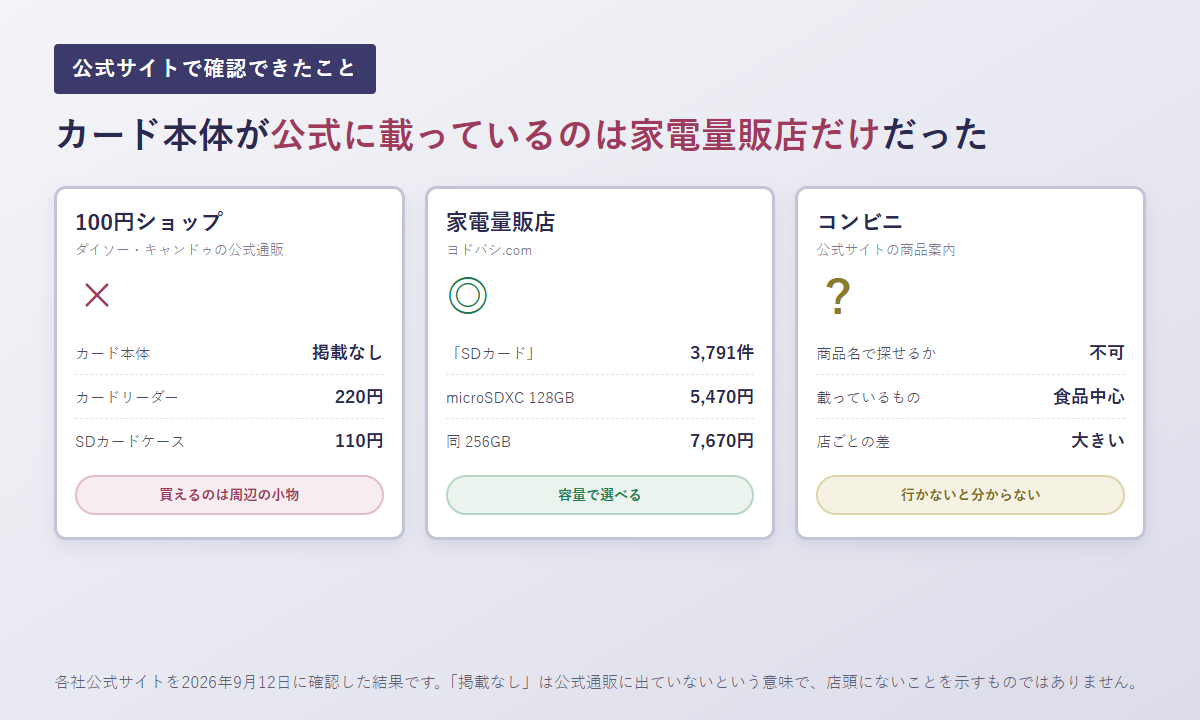1200x720 pixels.
Task: Click the 掲載なし value
Action: (347, 352)
